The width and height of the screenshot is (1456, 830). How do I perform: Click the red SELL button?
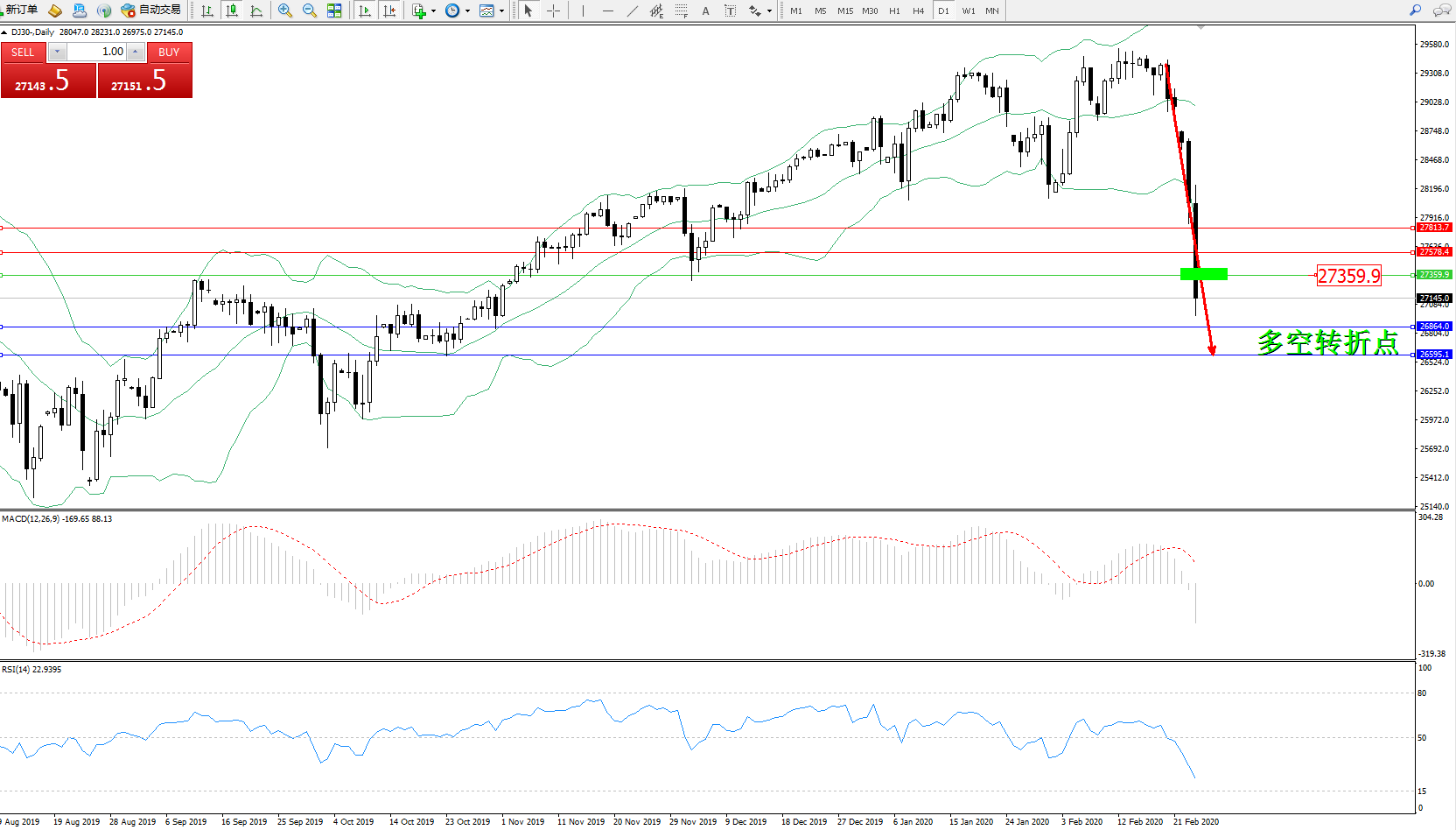(23, 53)
